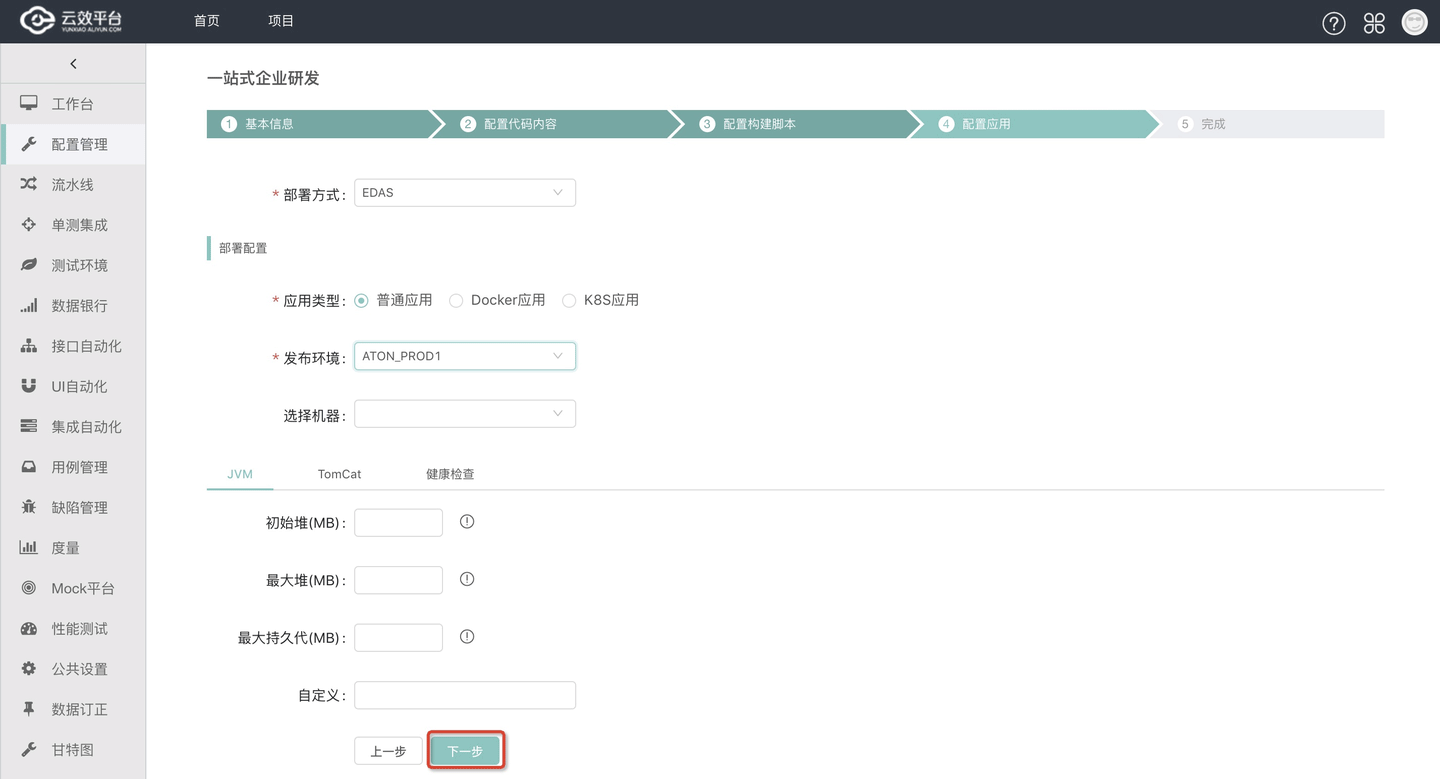Click the 单测集成 icon
Image resolution: width=1440 pixels, height=779 pixels.
tap(29, 225)
